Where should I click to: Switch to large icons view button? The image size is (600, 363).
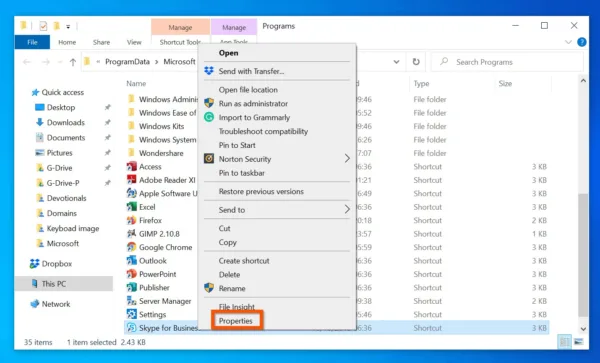tap(579, 342)
